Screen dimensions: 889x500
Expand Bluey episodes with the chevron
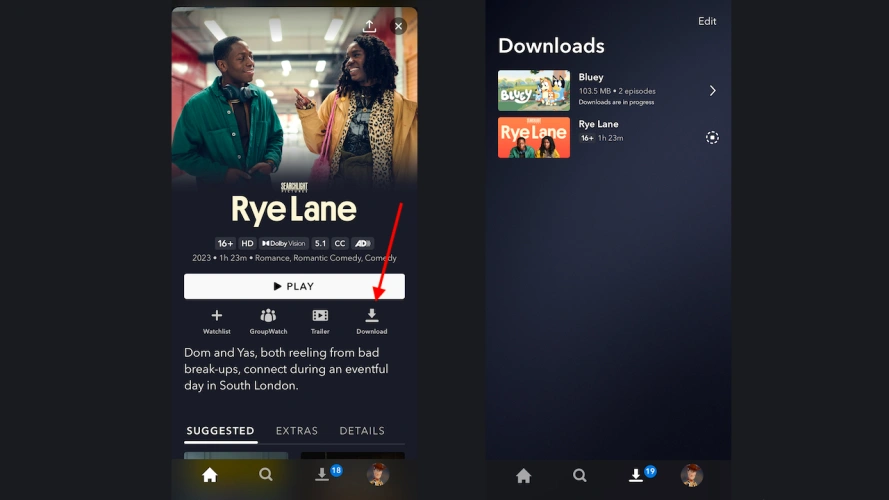pos(712,91)
